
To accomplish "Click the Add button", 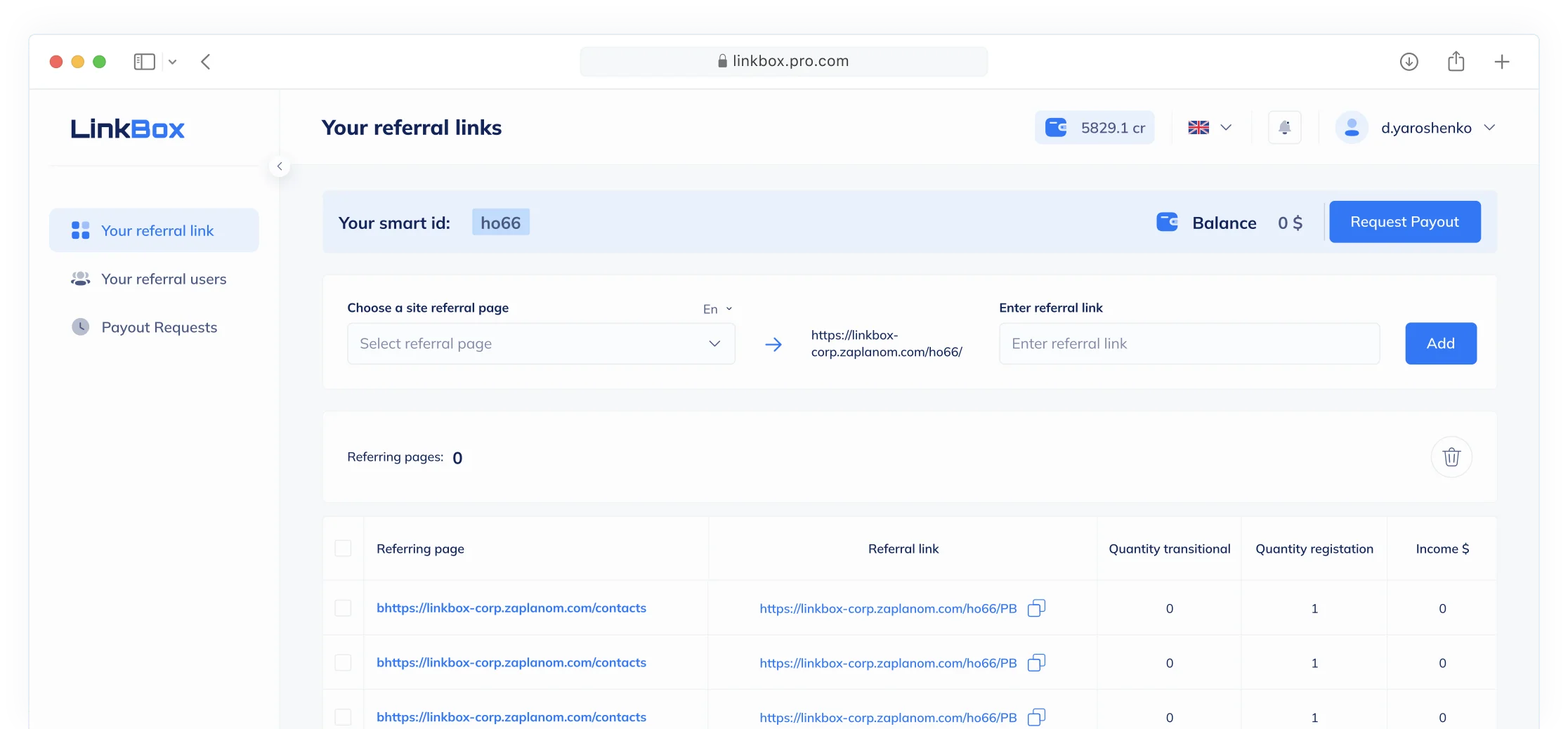I will 1441,343.
